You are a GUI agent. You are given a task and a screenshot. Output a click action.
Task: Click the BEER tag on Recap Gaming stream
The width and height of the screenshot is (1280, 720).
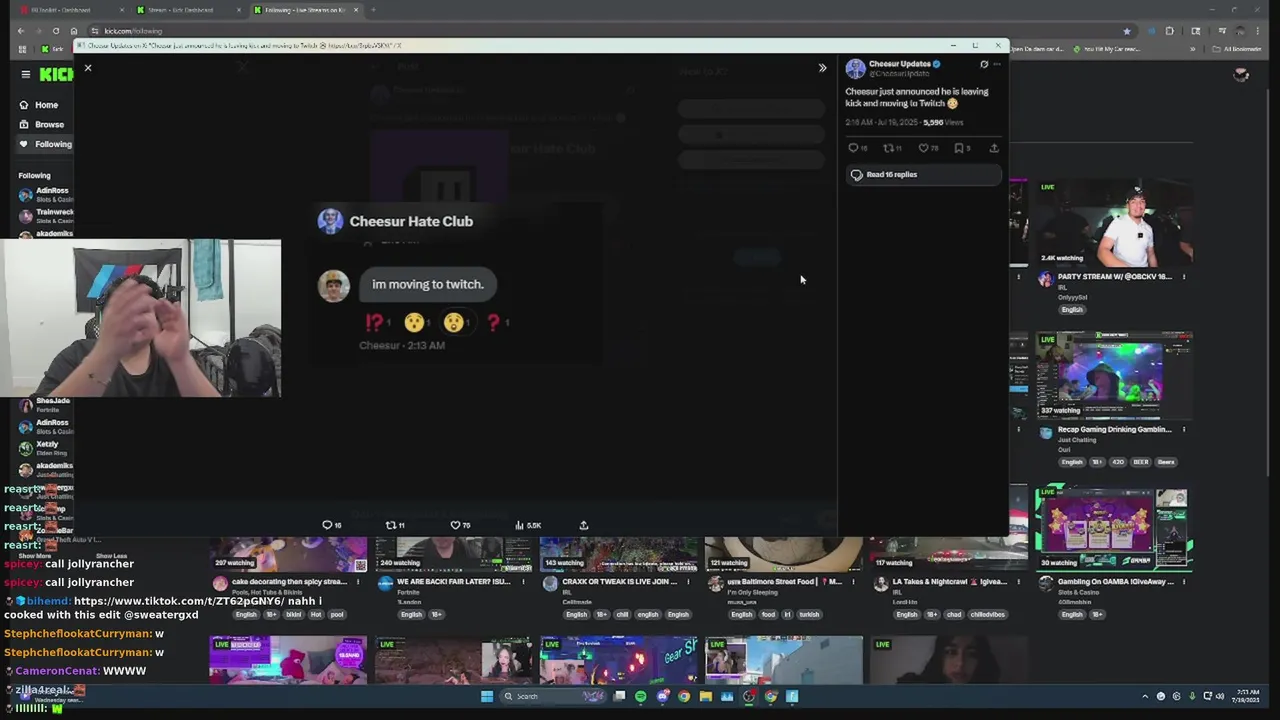coord(1141,462)
